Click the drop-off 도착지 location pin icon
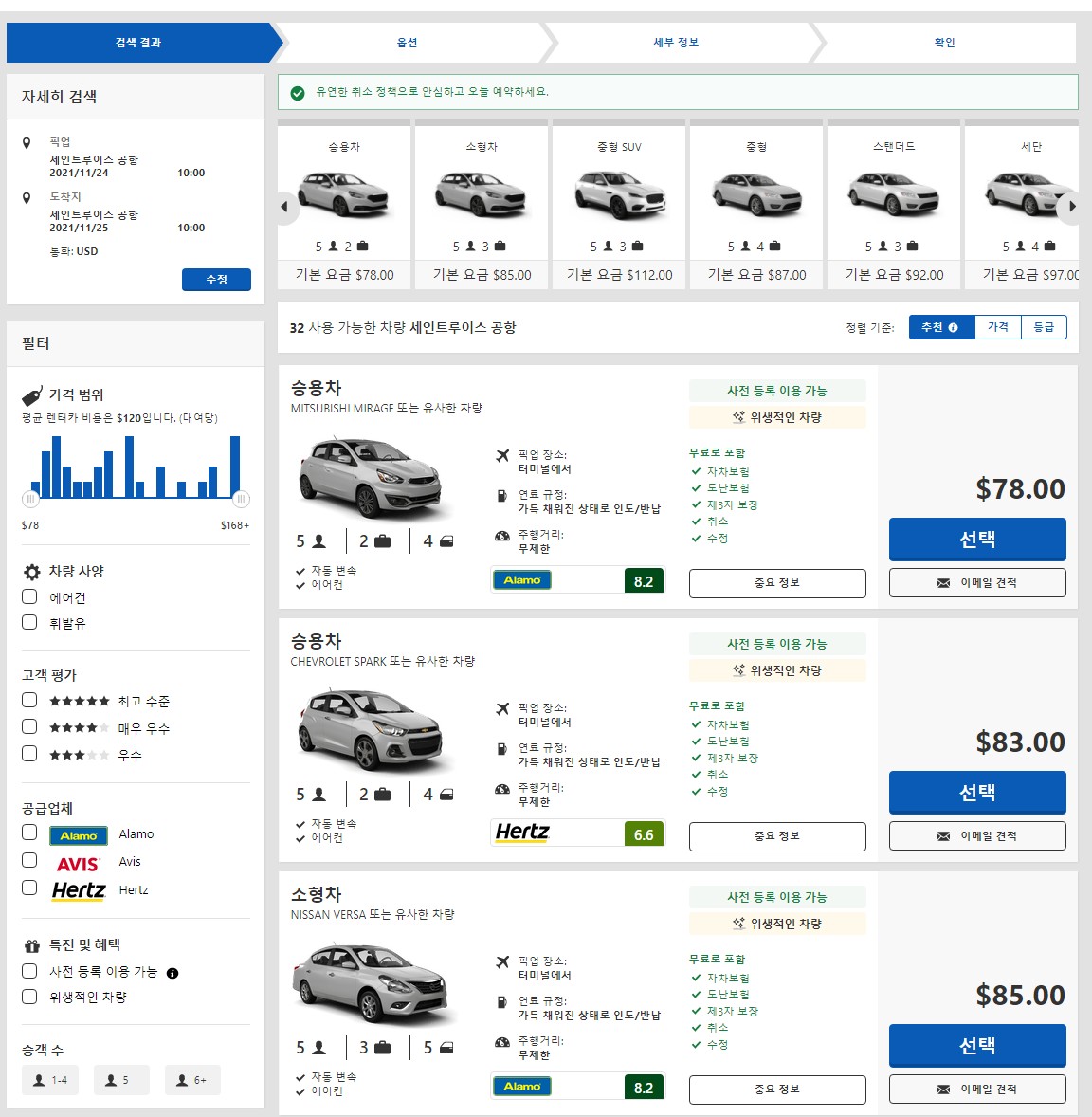 tap(27, 198)
